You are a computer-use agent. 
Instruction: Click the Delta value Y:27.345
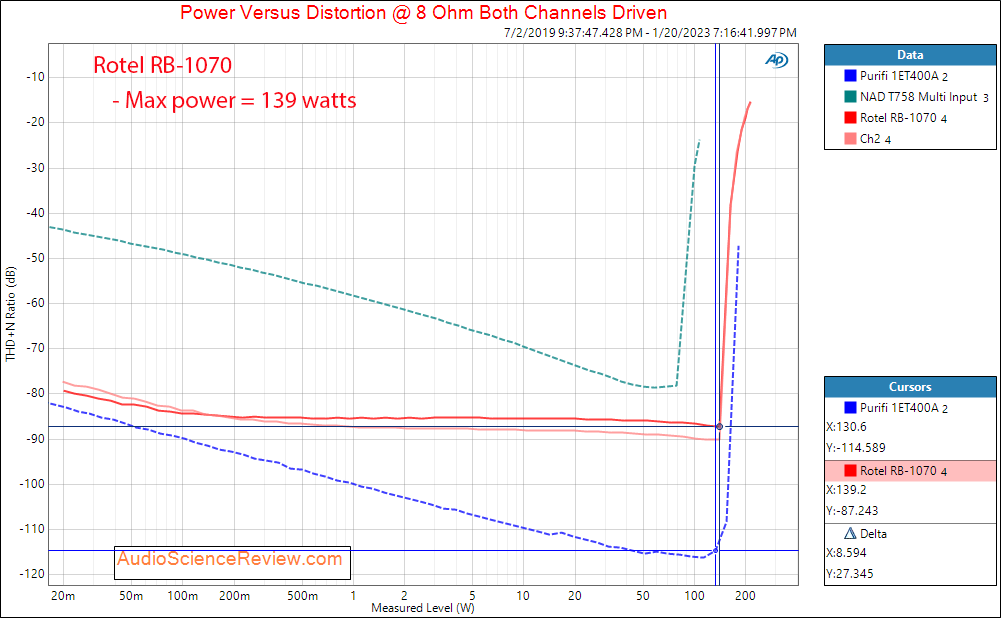[850, 574]
